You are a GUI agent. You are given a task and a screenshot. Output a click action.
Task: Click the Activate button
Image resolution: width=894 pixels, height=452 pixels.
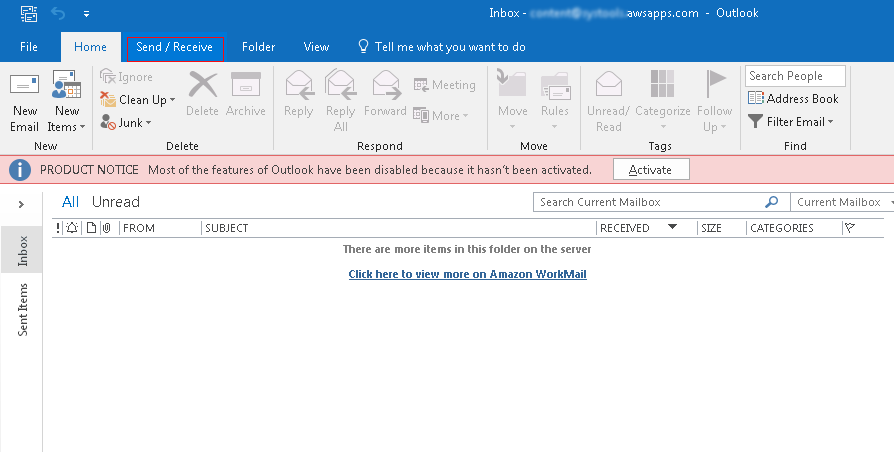point(651,169)
